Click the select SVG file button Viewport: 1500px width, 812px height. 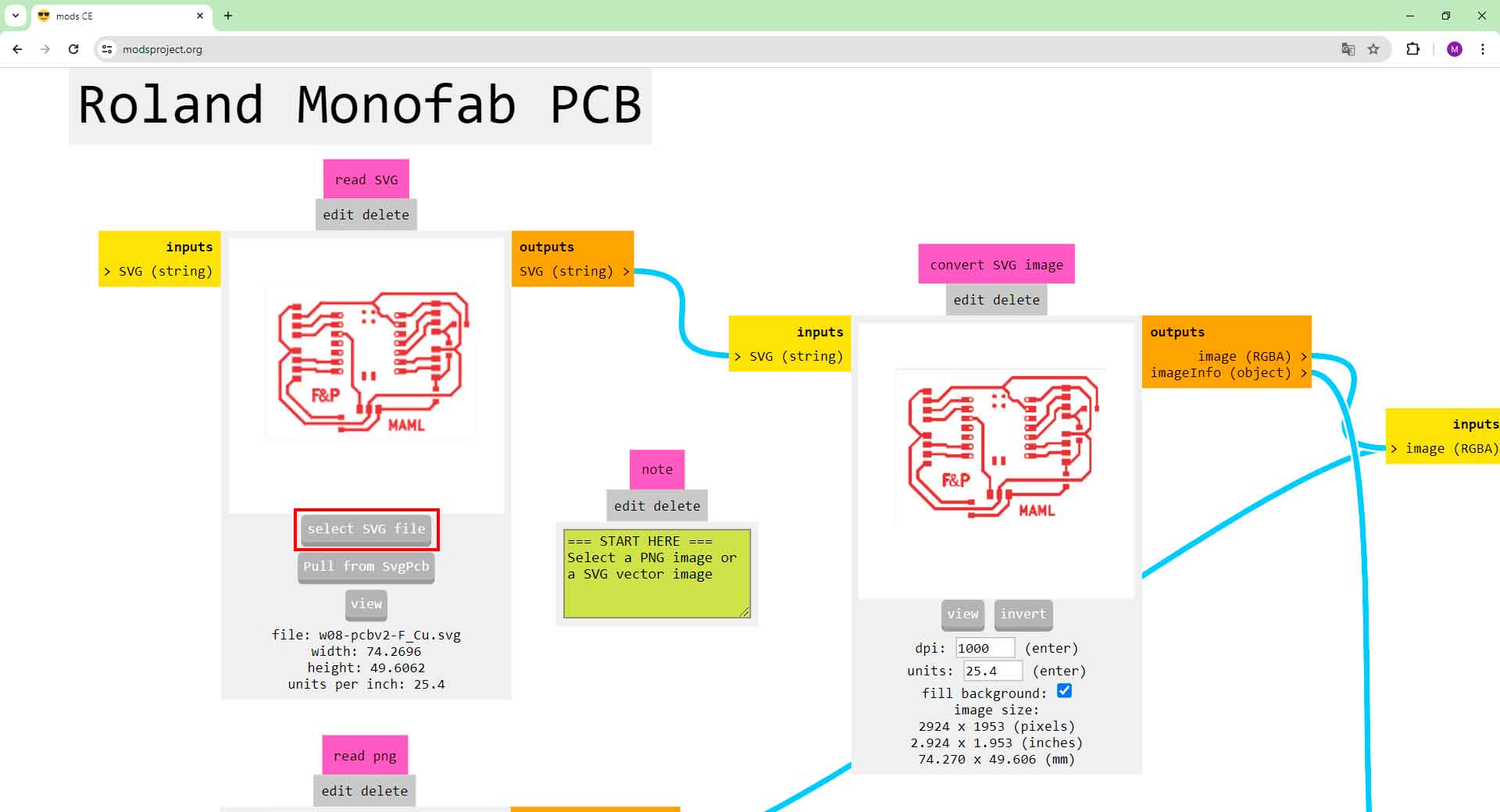tap(366, 529)
